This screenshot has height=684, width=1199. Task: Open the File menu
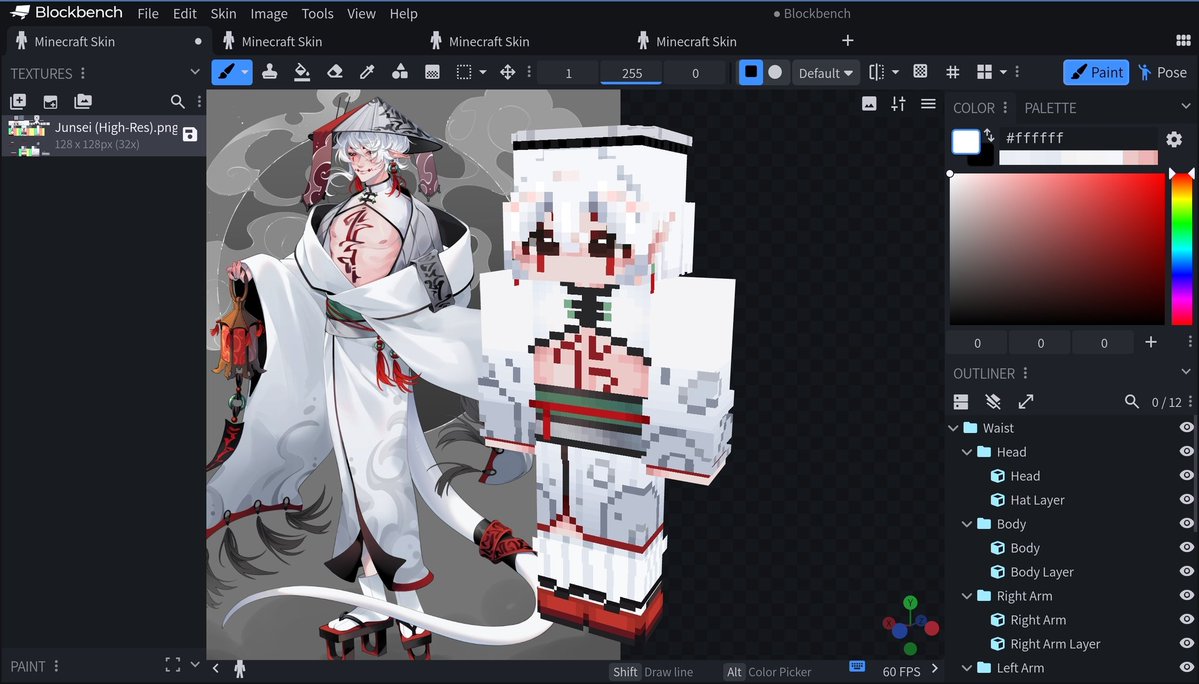point(148,14)
